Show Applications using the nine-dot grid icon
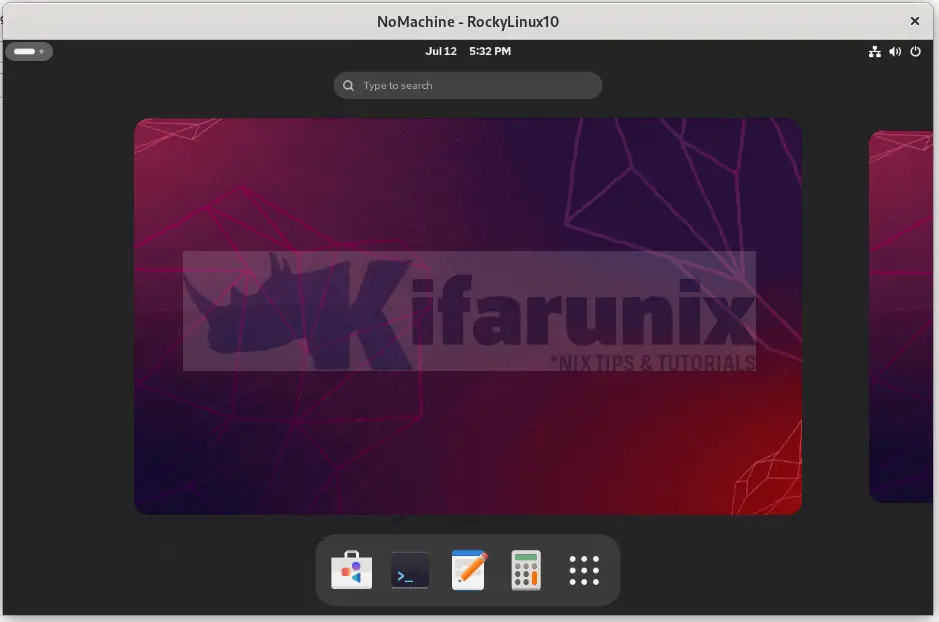 click(584, 571)
